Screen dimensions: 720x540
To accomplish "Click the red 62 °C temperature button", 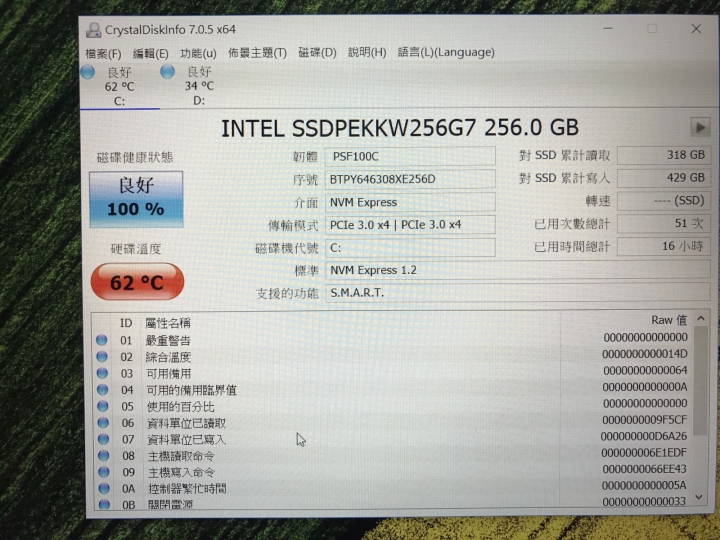I will click(x=137, y=281).
